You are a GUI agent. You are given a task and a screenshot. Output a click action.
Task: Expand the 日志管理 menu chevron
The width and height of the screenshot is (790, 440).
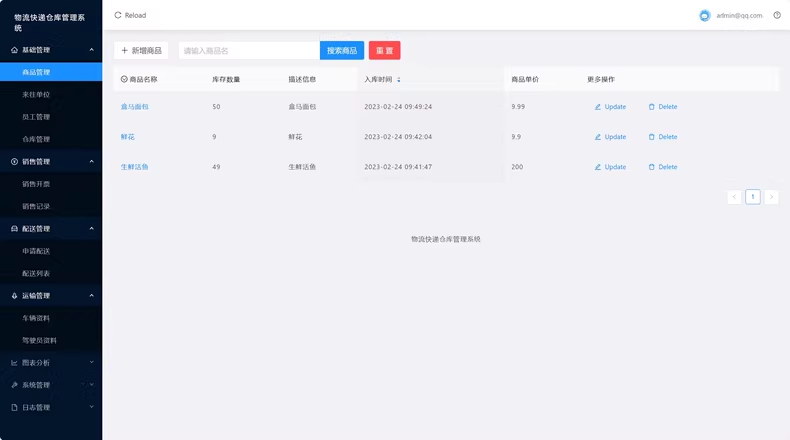91,407
